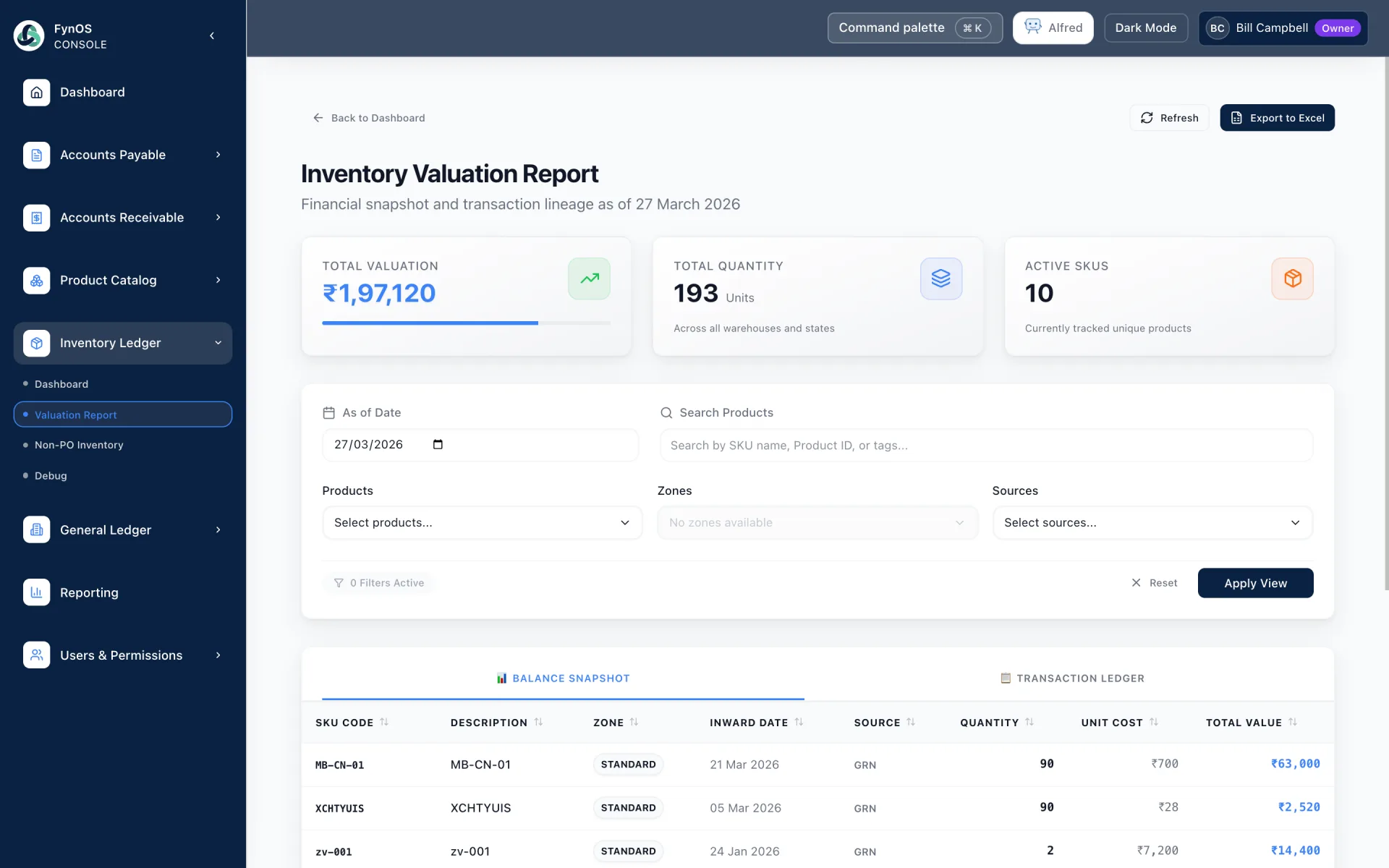Switch to Balance Snapshot tab
The width and height of the screenshot is (1389, 868).
(563, 678)
